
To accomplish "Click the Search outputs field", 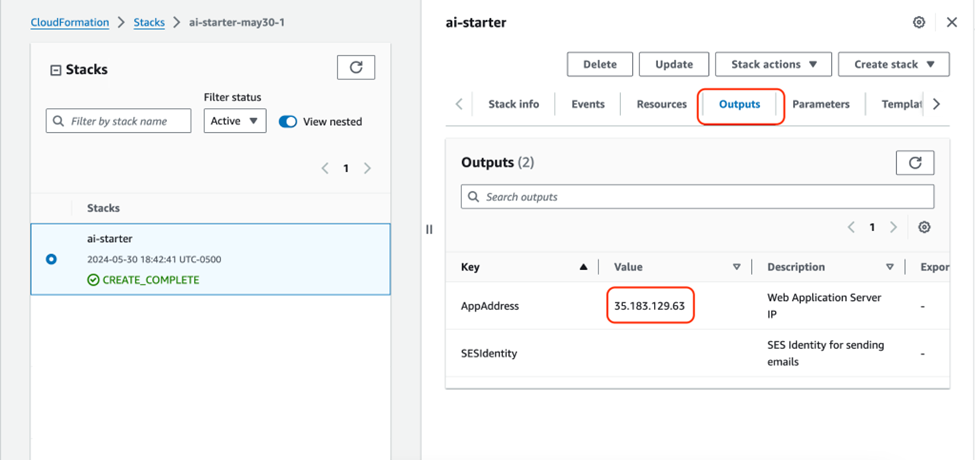I will [x=697, y=197].
